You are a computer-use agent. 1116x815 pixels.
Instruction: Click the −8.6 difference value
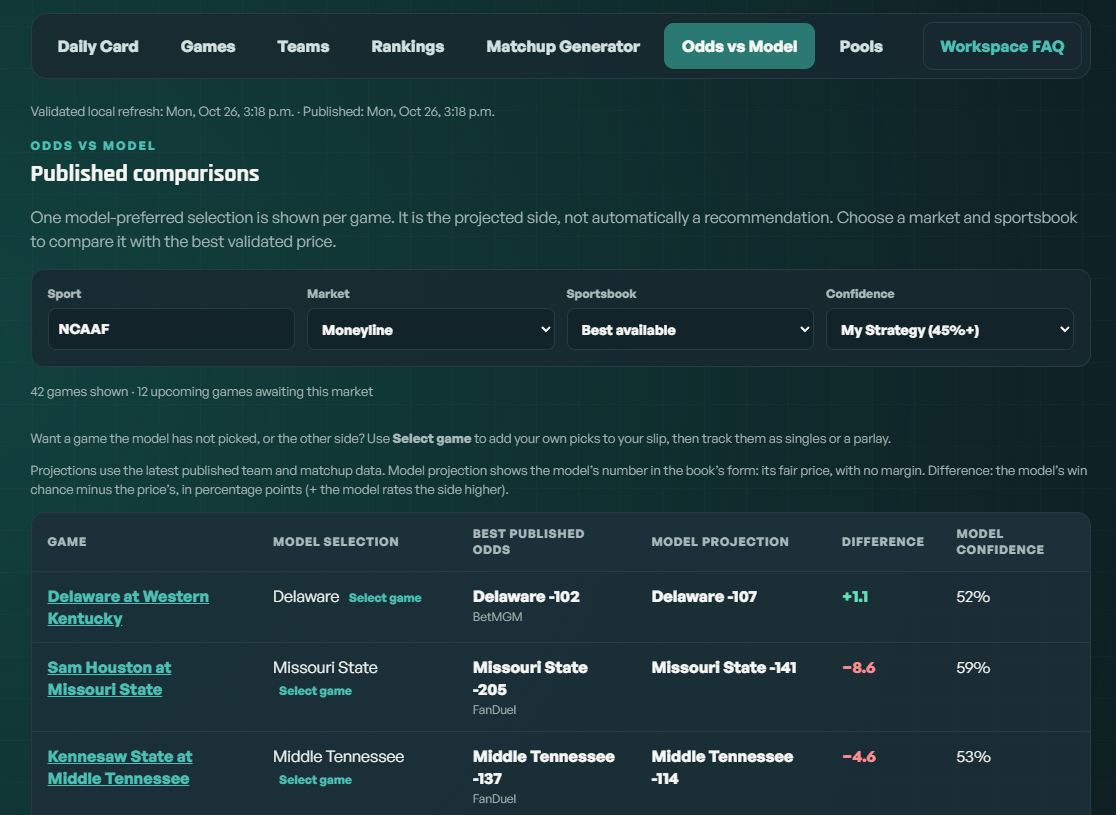(x=858, y=668)
